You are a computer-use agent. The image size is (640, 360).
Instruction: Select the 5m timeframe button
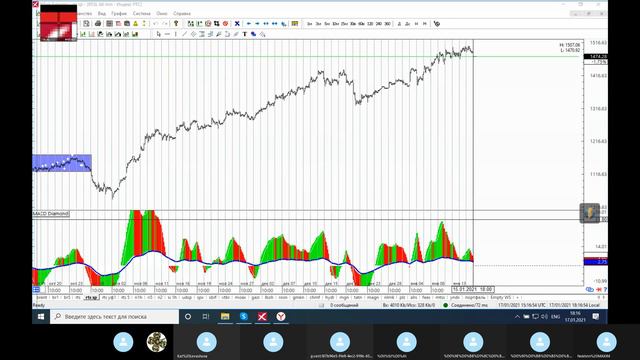coord(327,24)
